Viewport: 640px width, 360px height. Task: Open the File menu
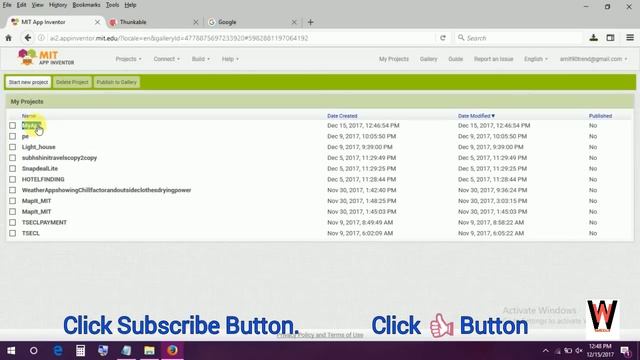tap(7, 5)
